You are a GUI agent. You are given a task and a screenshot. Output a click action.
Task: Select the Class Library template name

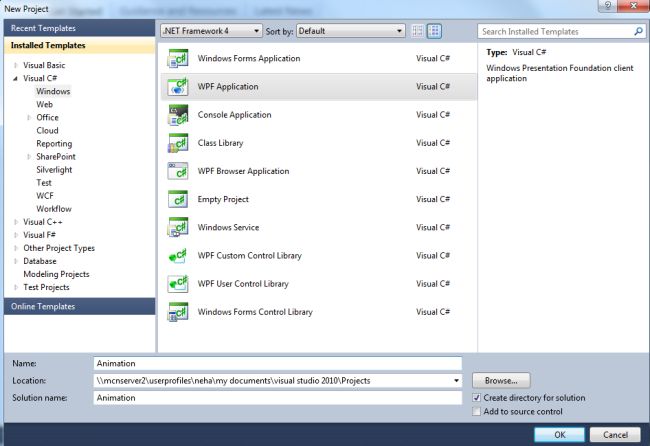(221, 143)
